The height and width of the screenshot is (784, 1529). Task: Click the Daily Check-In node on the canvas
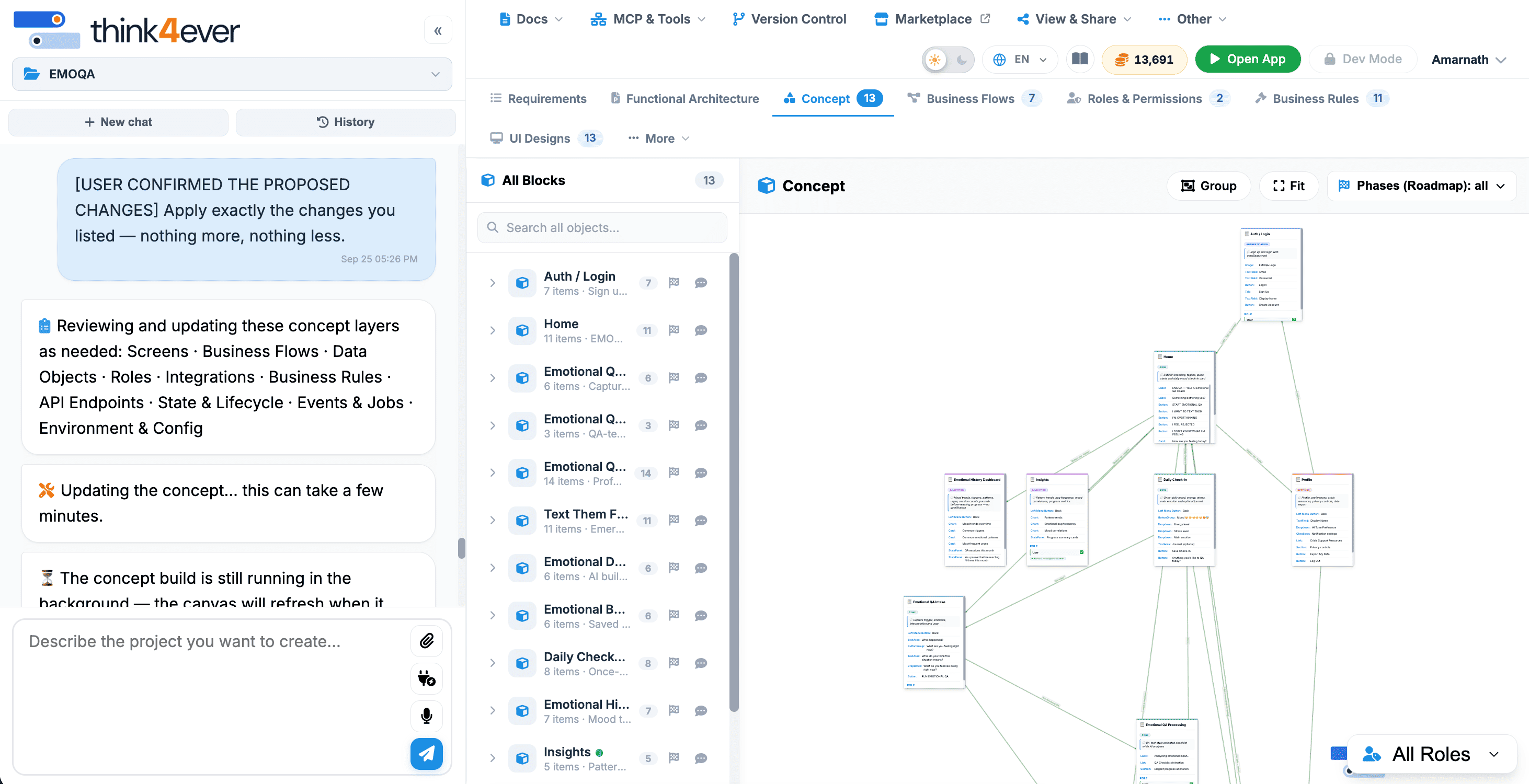click(1184, 520)
